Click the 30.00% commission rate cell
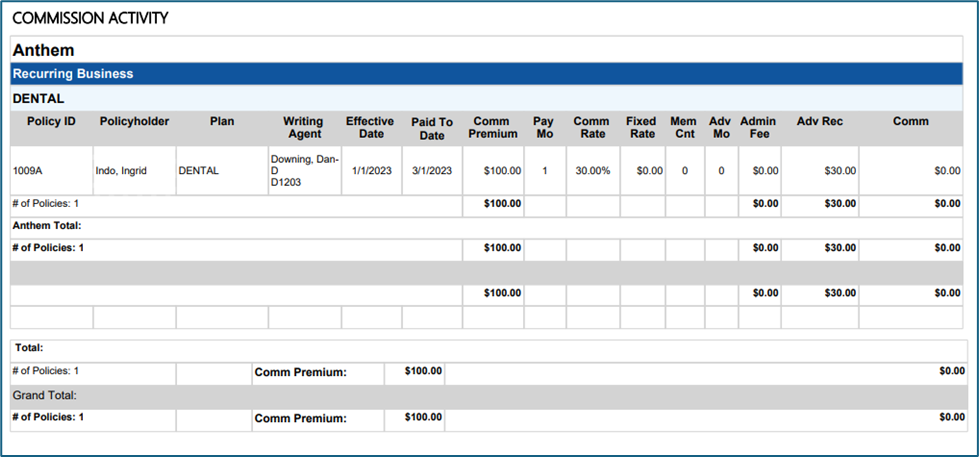 pyautogui.click(x=592, y=171)
